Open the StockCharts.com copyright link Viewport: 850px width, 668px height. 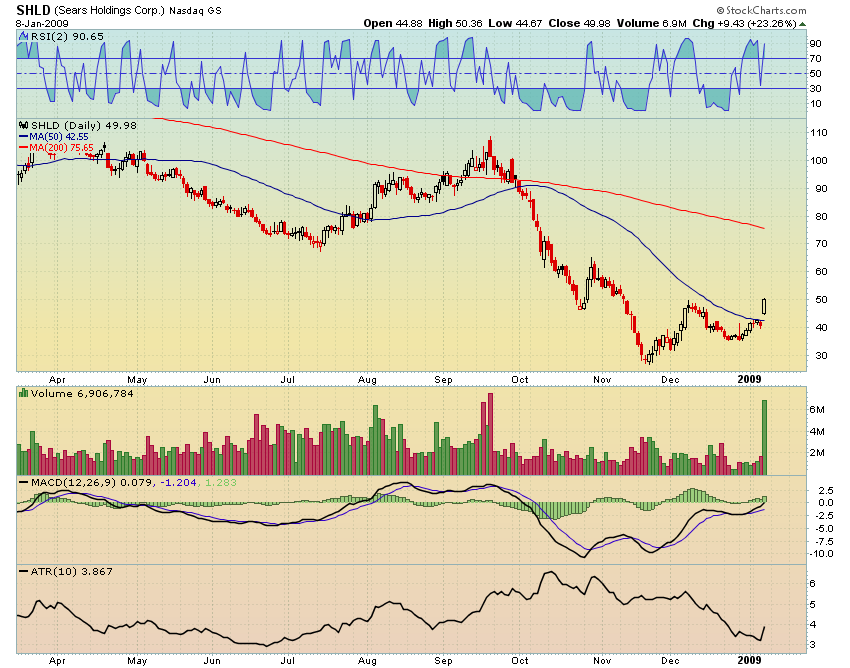click(761, 10)
